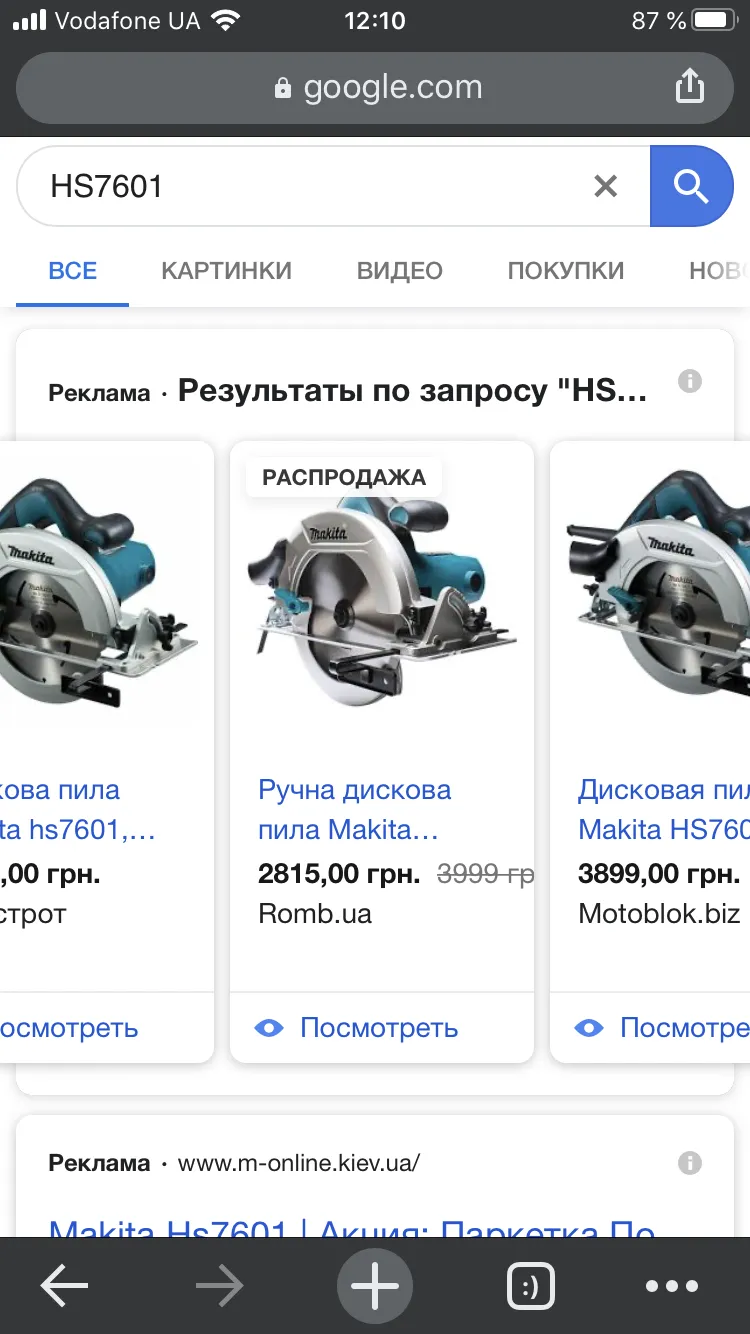Tap the blue magnifier search button
Viewport: 750px width, 1334px height.
692,186
